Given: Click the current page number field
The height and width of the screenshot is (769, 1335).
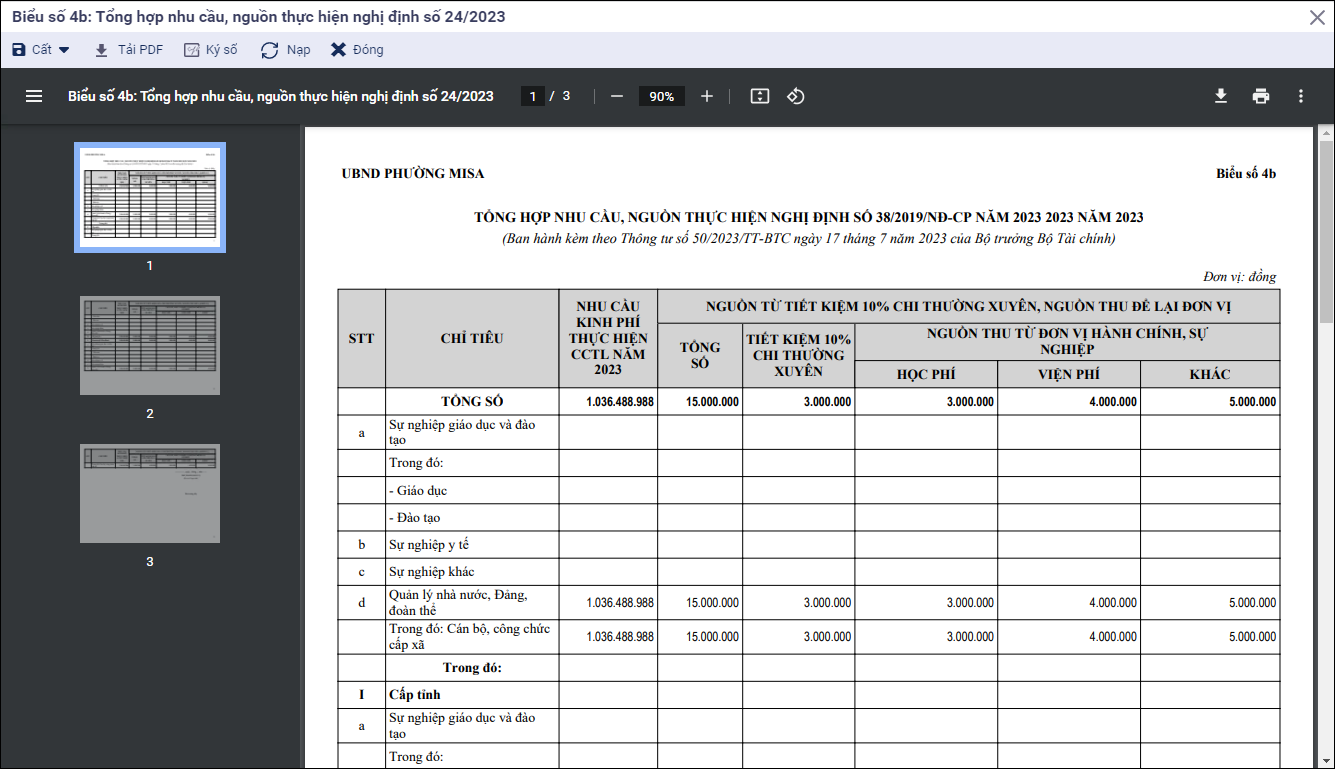Looking at the screenshot, I should pos(533,96).
